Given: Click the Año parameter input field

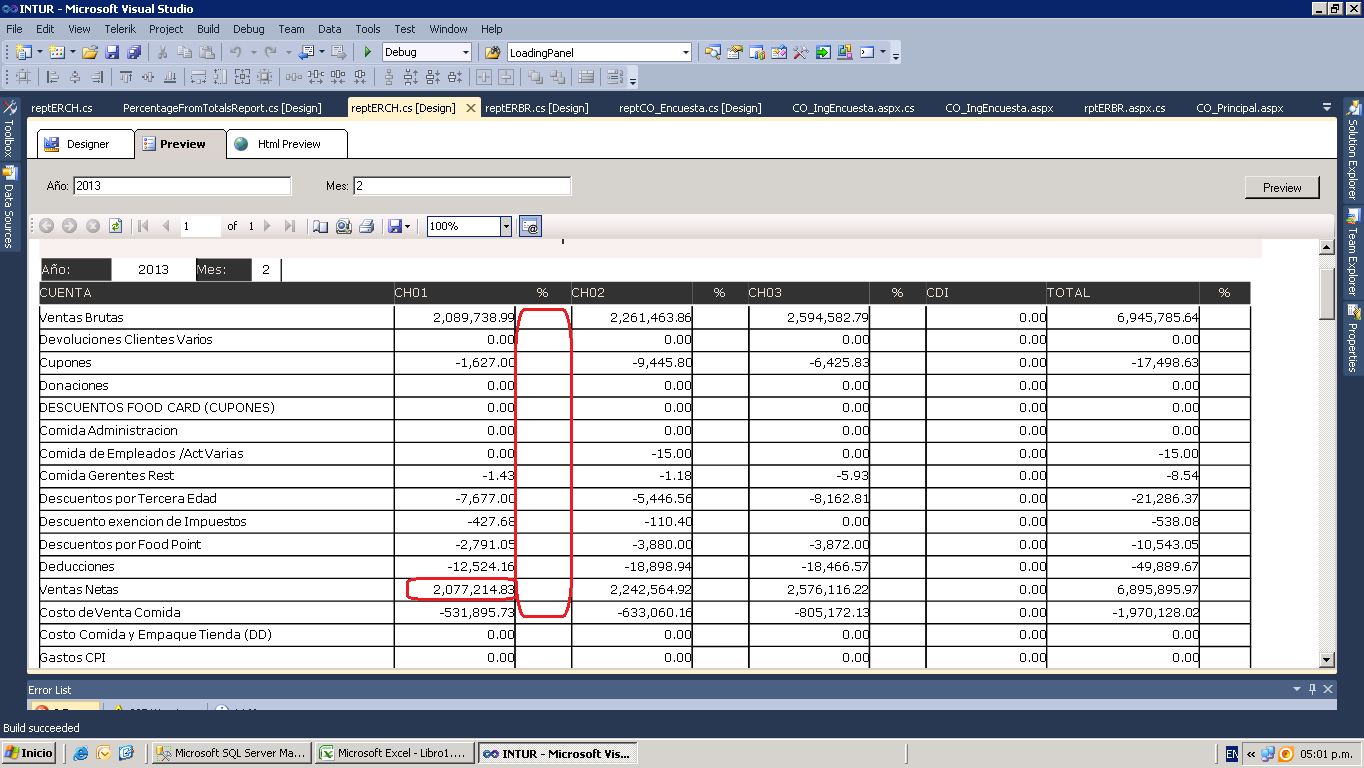Looking at the screenshot, I should 182,186.
